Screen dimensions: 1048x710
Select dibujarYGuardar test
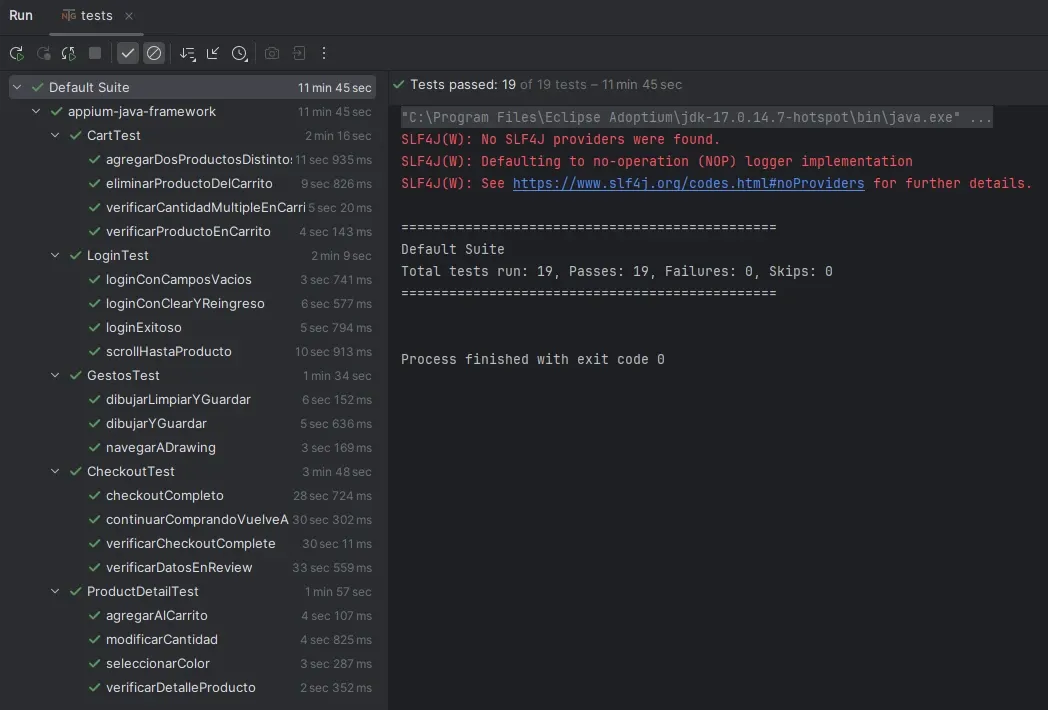point(192,424)
